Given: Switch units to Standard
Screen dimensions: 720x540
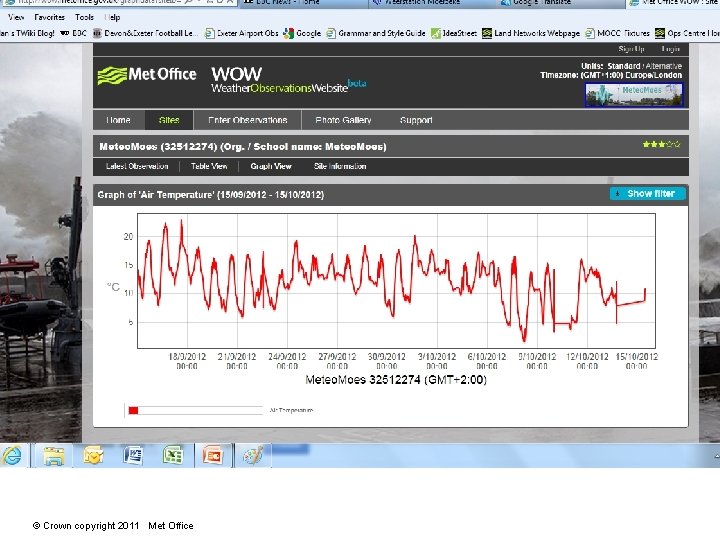Looking at the screenshot, I should point(624,66).
